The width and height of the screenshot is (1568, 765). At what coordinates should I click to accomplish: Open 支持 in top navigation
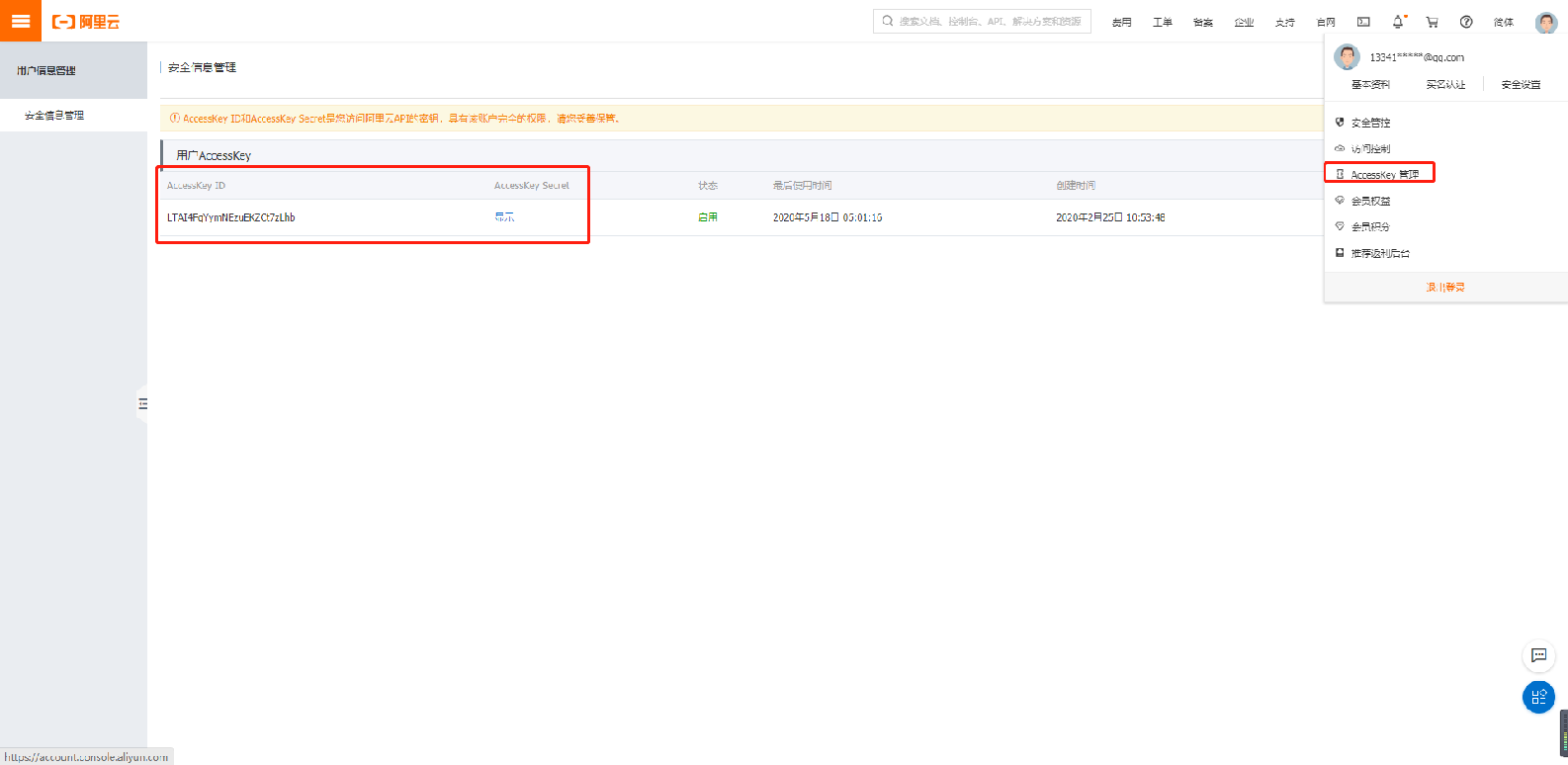pyautogui.click(x=1284, y=23)
